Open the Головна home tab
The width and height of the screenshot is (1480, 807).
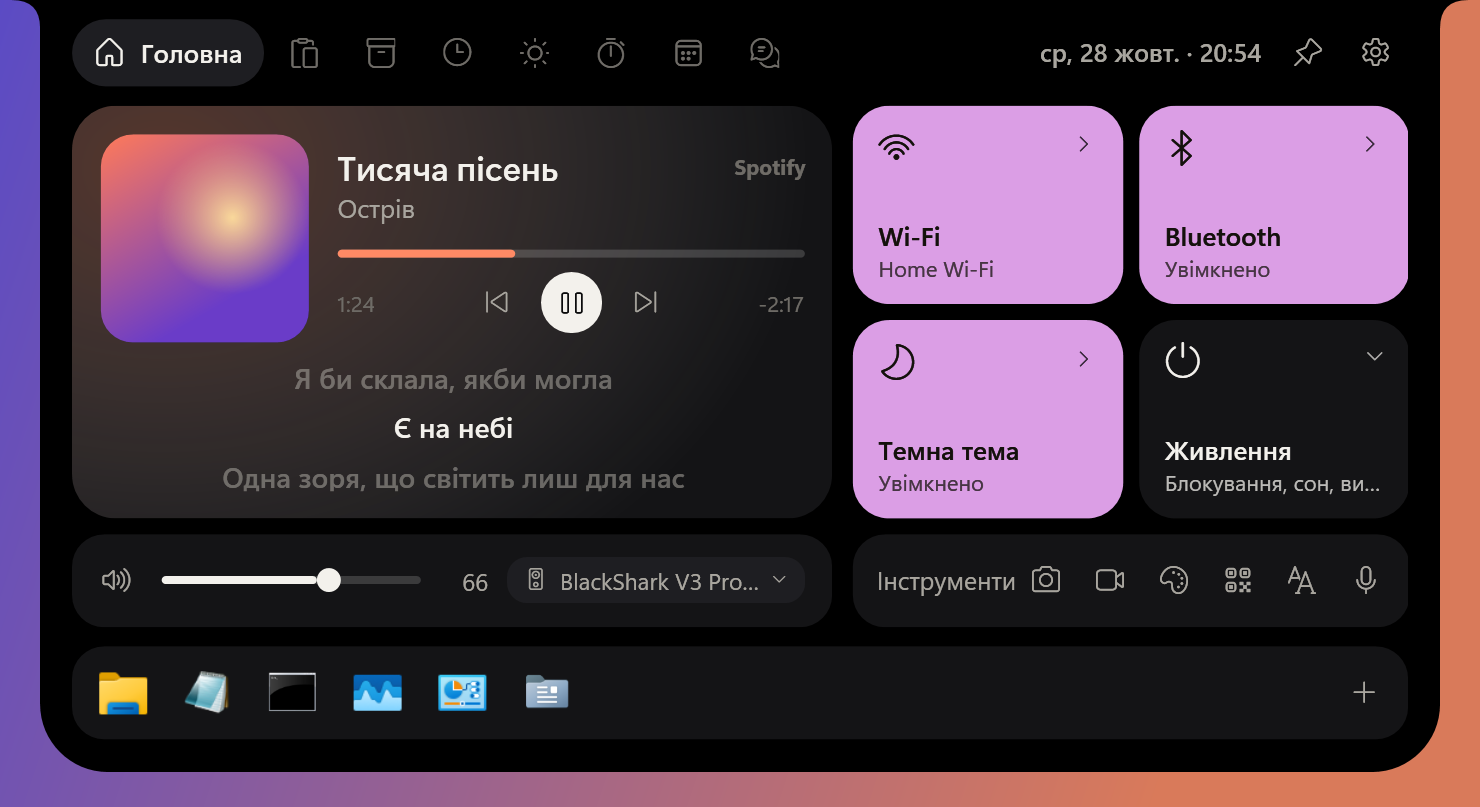(x=168, y=53)
